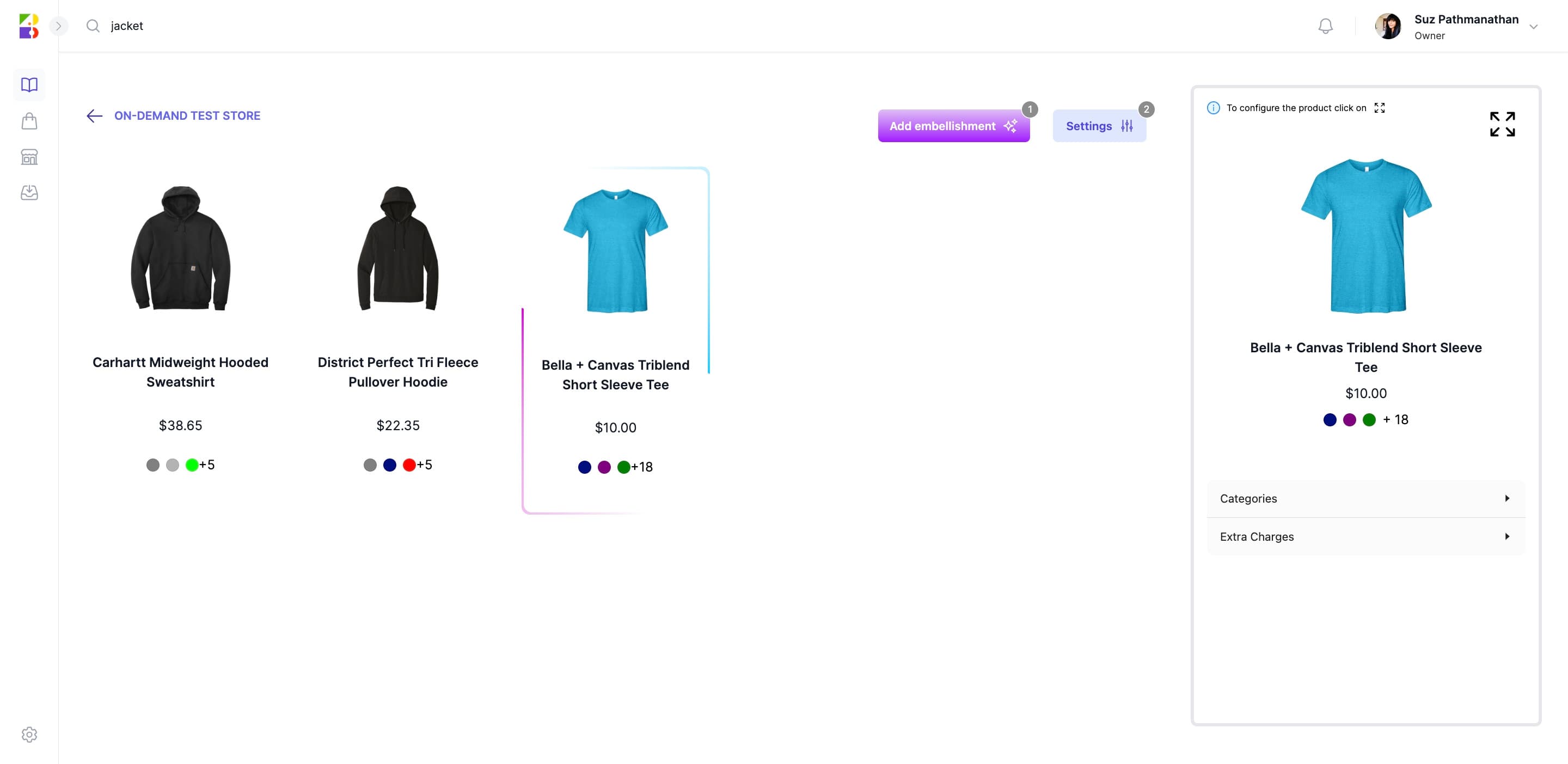
Task: Open notifications bell
Action: 1325,26
